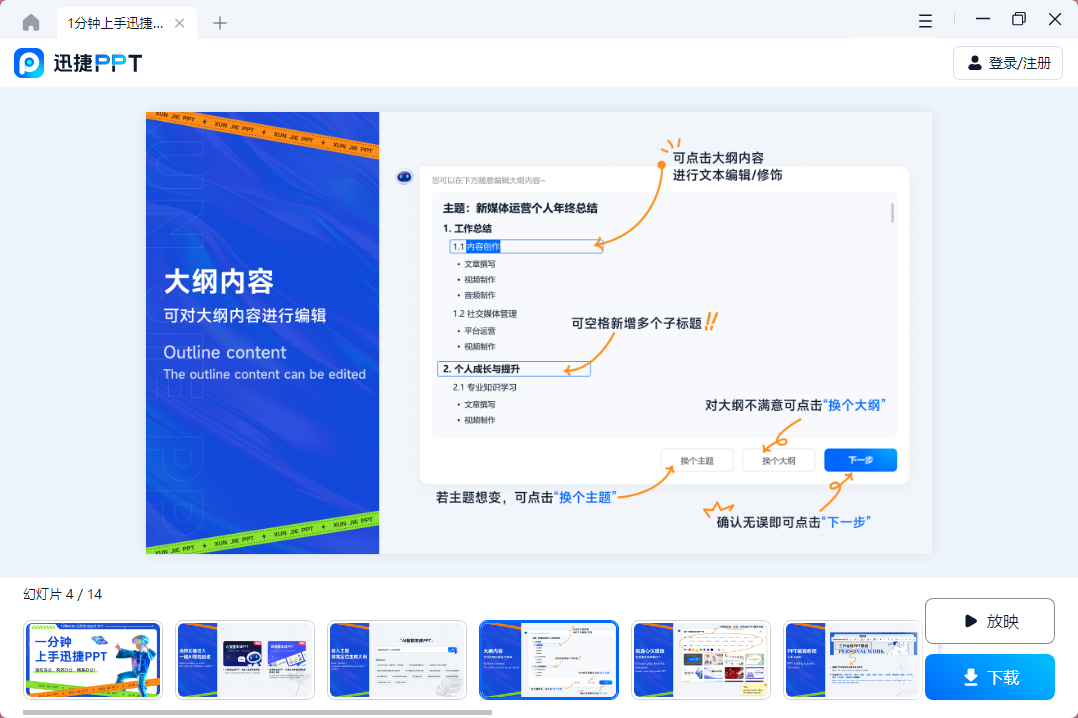Open a new tab with plus icon
1078x718 pixels.
point(220,23)
